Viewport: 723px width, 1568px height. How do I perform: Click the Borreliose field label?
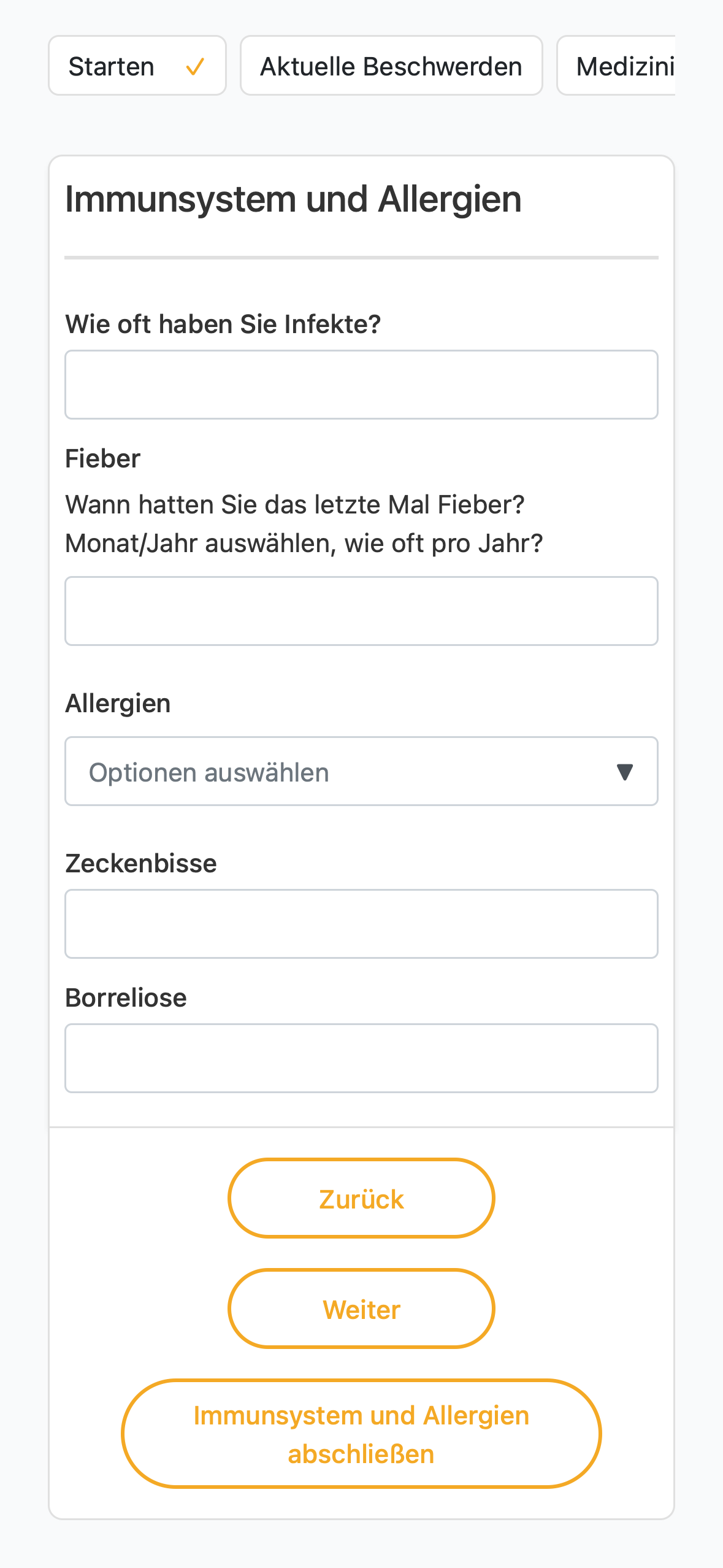tap(126, 997)
